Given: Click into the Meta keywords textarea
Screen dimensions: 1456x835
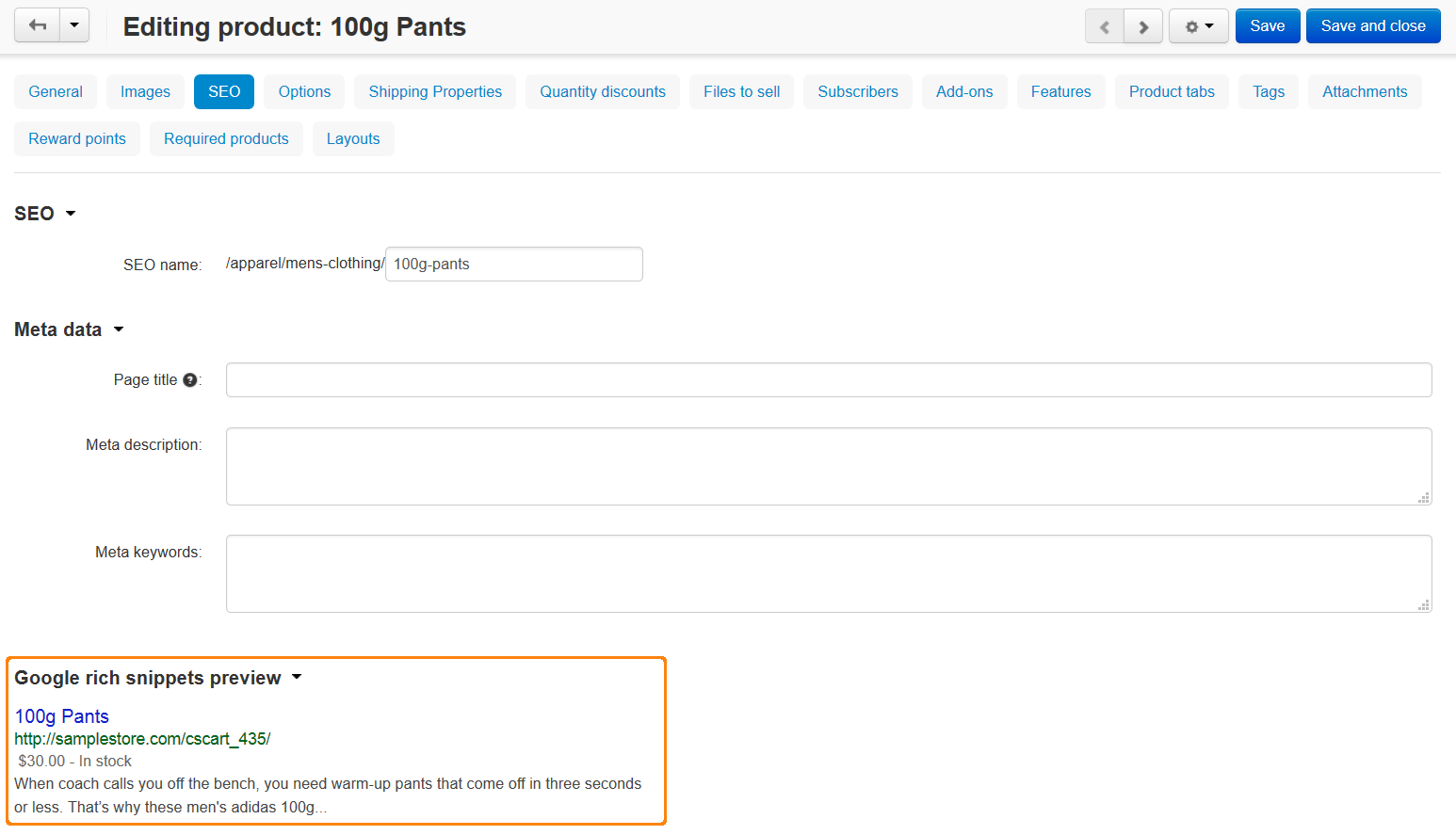Looking at the screenshot, I should tap(829, 574).
